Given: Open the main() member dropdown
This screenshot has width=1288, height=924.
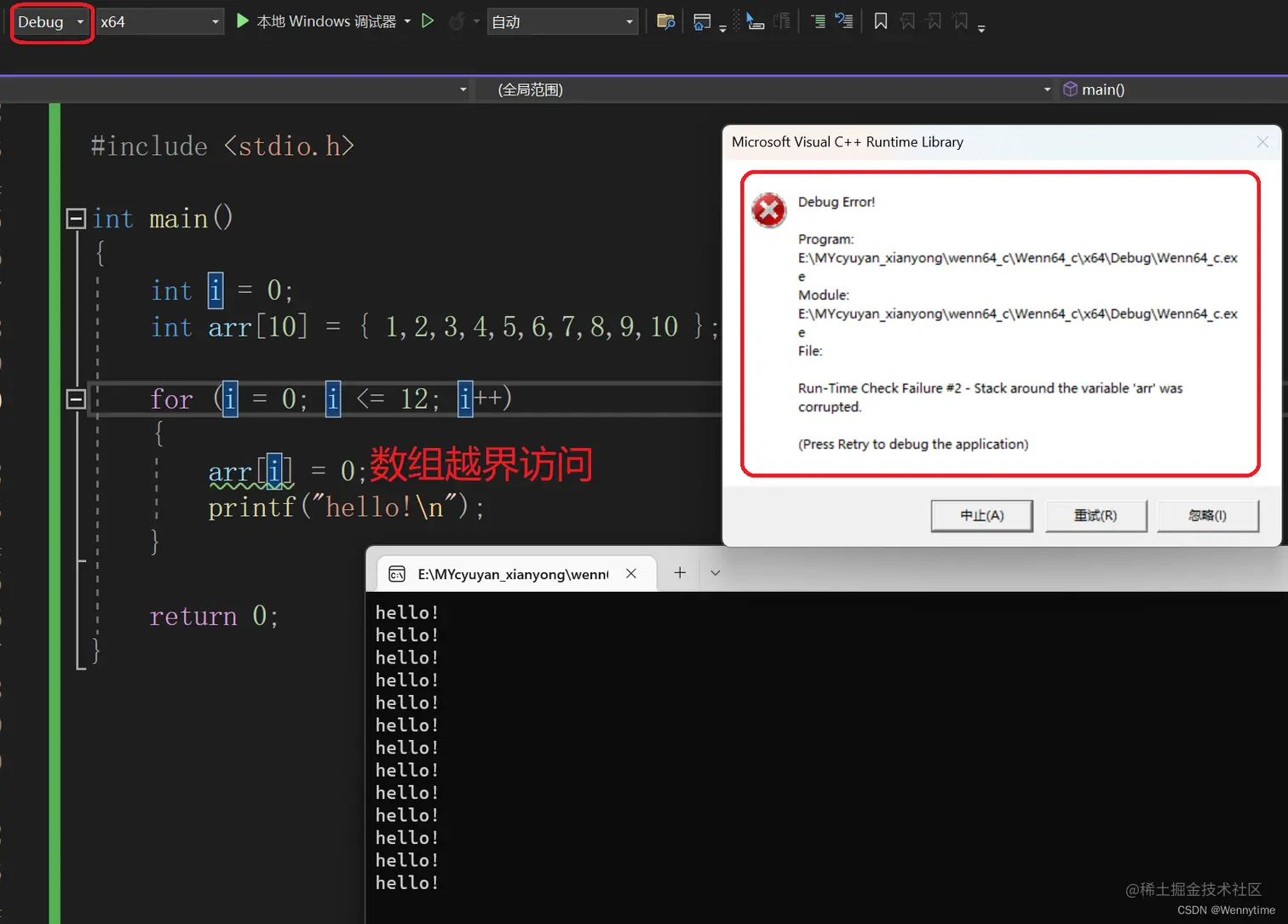Looking at the screenshot, I should tap(1172, 89).
